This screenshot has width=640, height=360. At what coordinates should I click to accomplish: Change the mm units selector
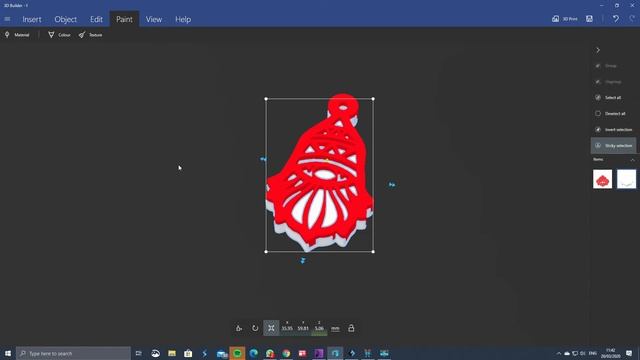(x=335, y=328)
